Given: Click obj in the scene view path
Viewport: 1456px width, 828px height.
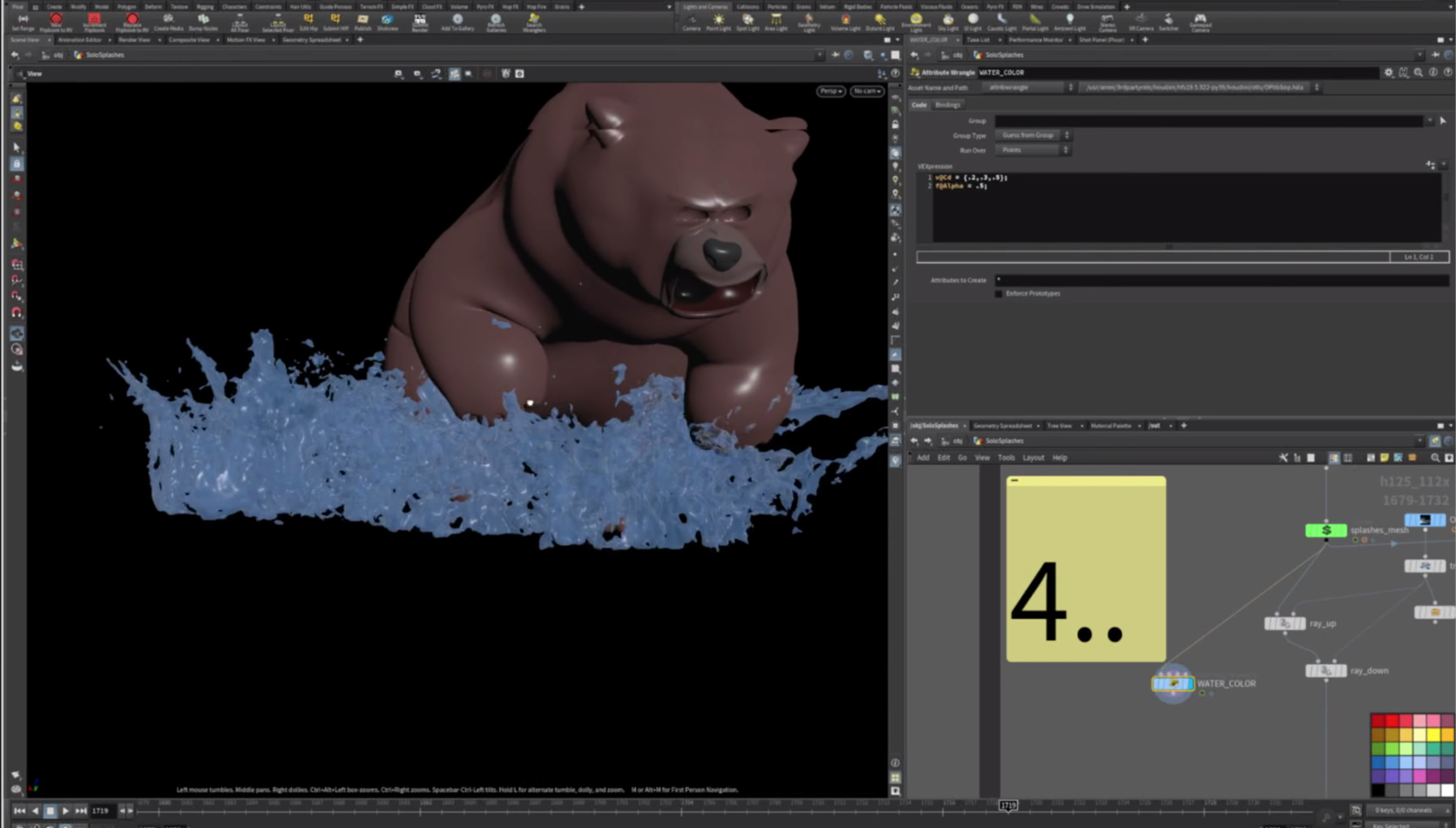Looking at the screenshot, I should 58,55.
